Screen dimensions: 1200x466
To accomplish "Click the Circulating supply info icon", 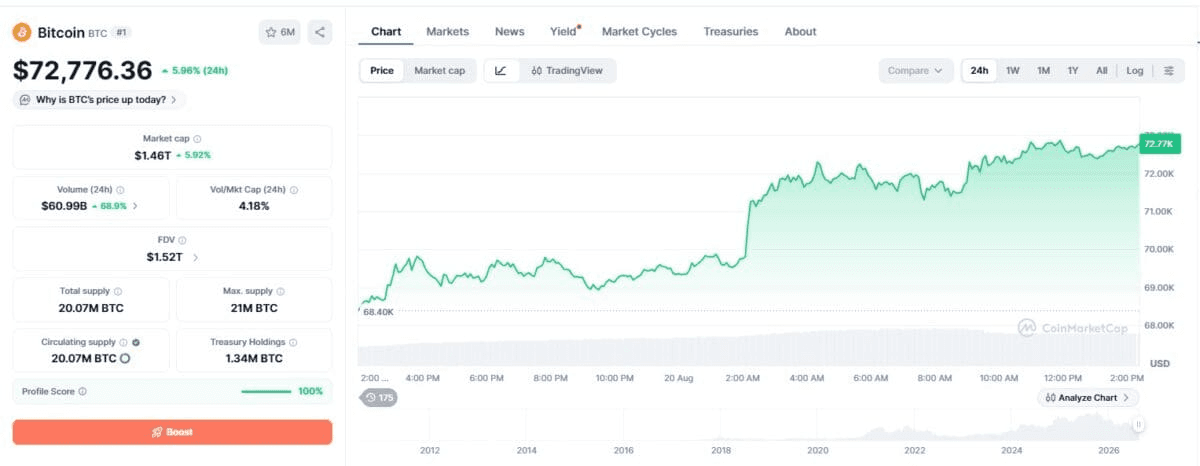I will pos(124,342).
